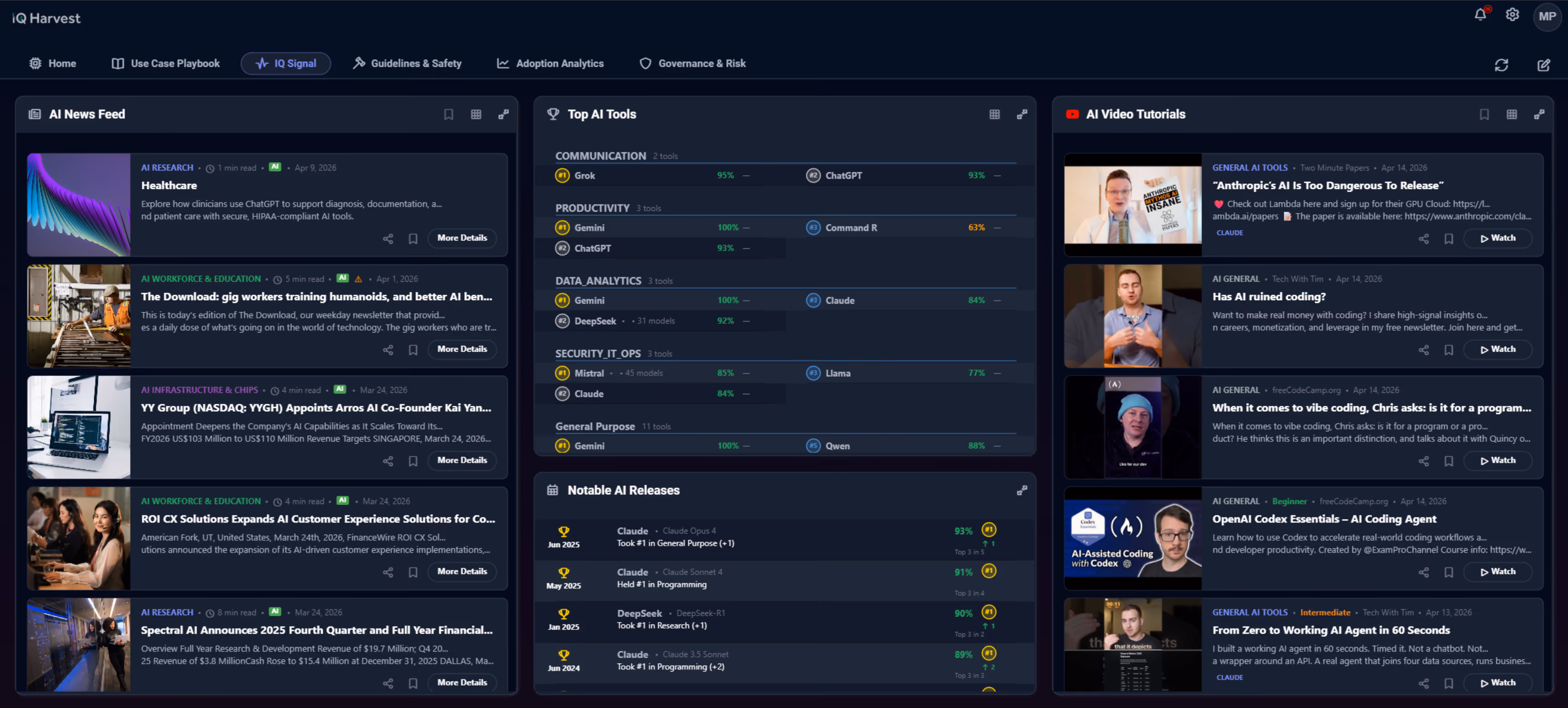Click More Details on The Download article
This screenshot has width=1568, height=708.
462,349
